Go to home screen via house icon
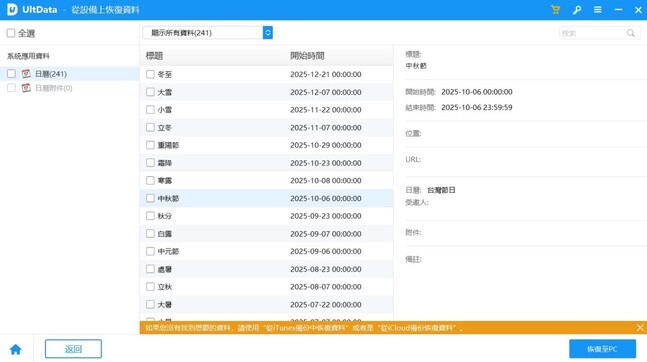 (16, 349)
